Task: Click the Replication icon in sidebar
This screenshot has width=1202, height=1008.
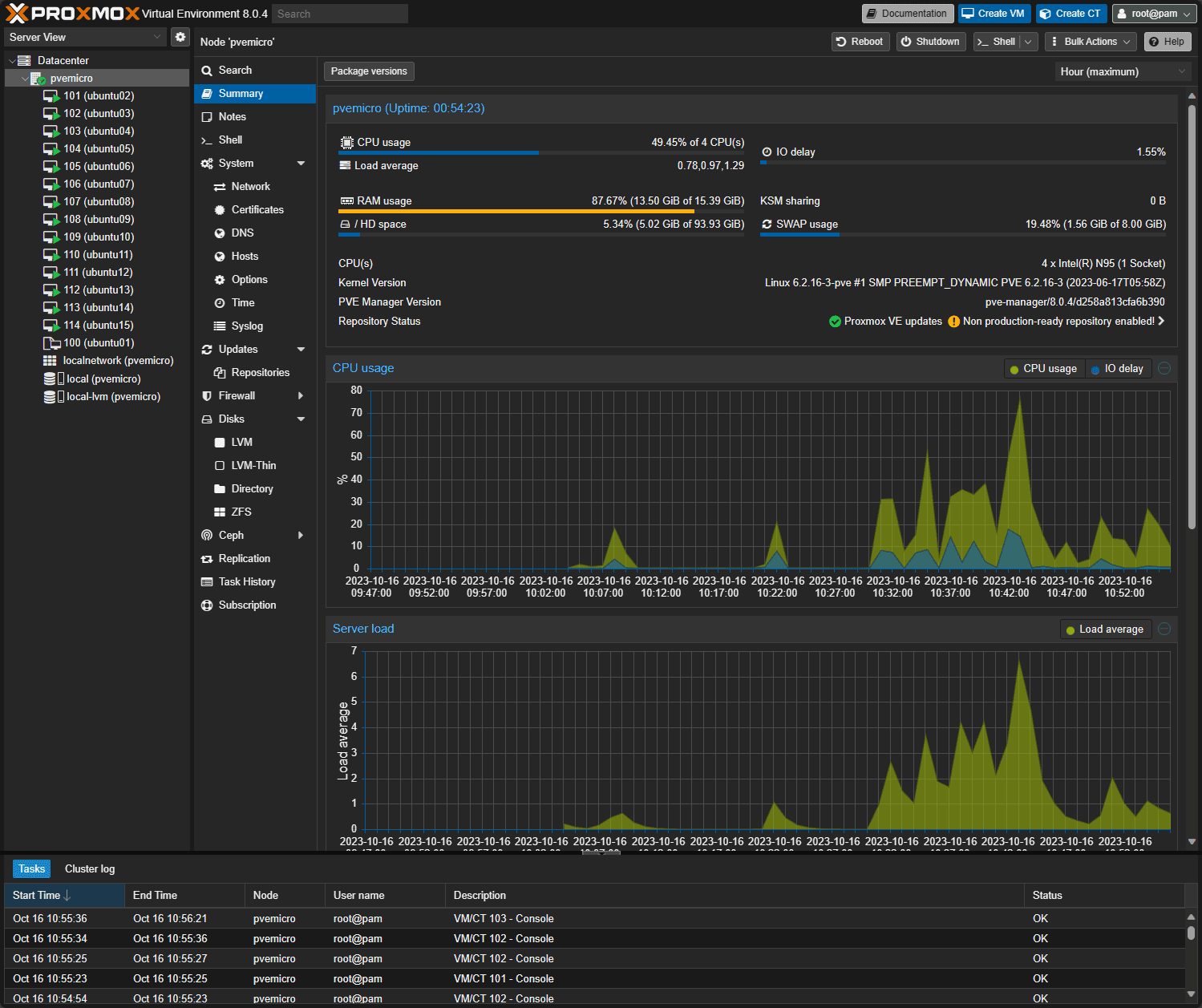Action: 207,559
